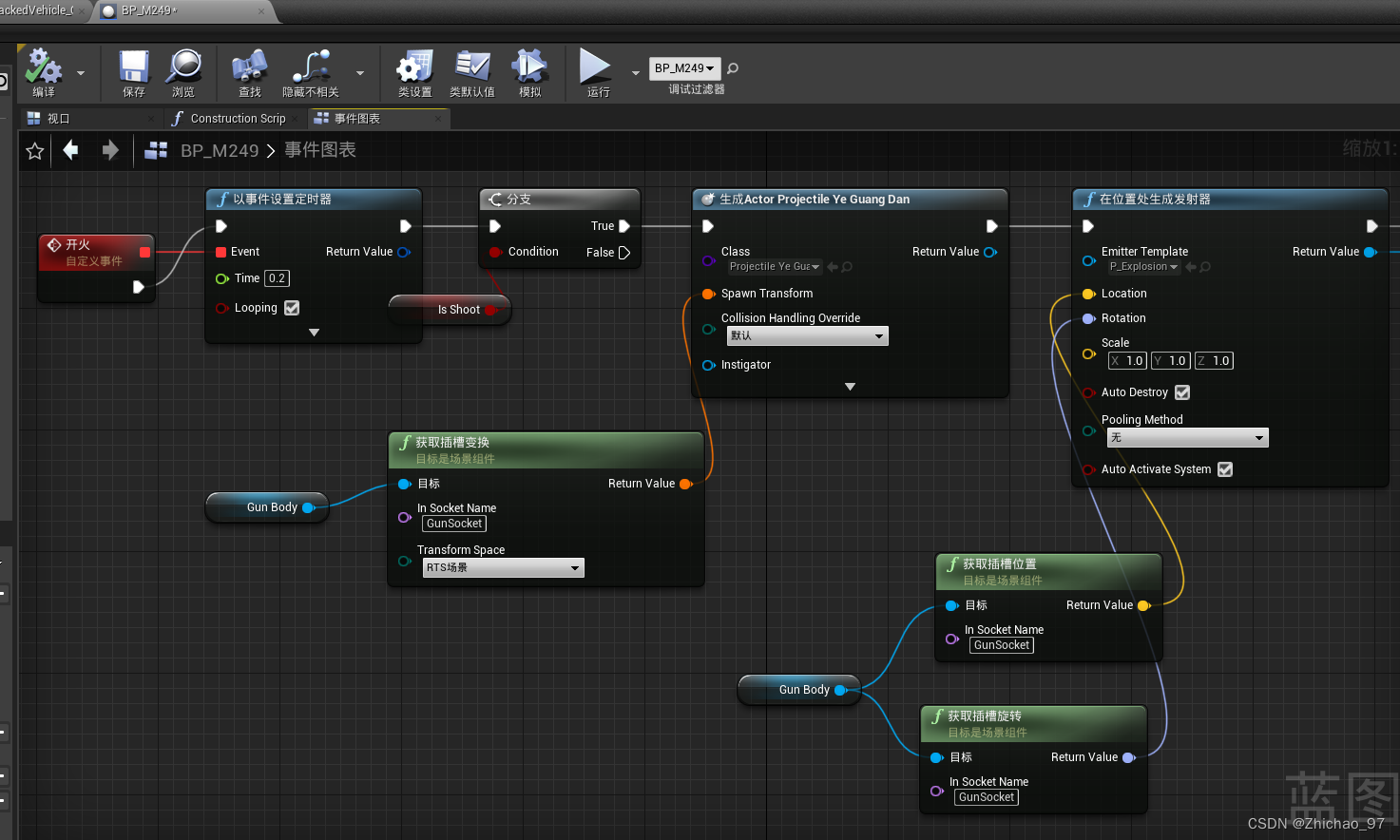The height and width of the screenshot is (840, 1400).
Task: Click the True execution output pin of Branch
Action: (624, 226)
